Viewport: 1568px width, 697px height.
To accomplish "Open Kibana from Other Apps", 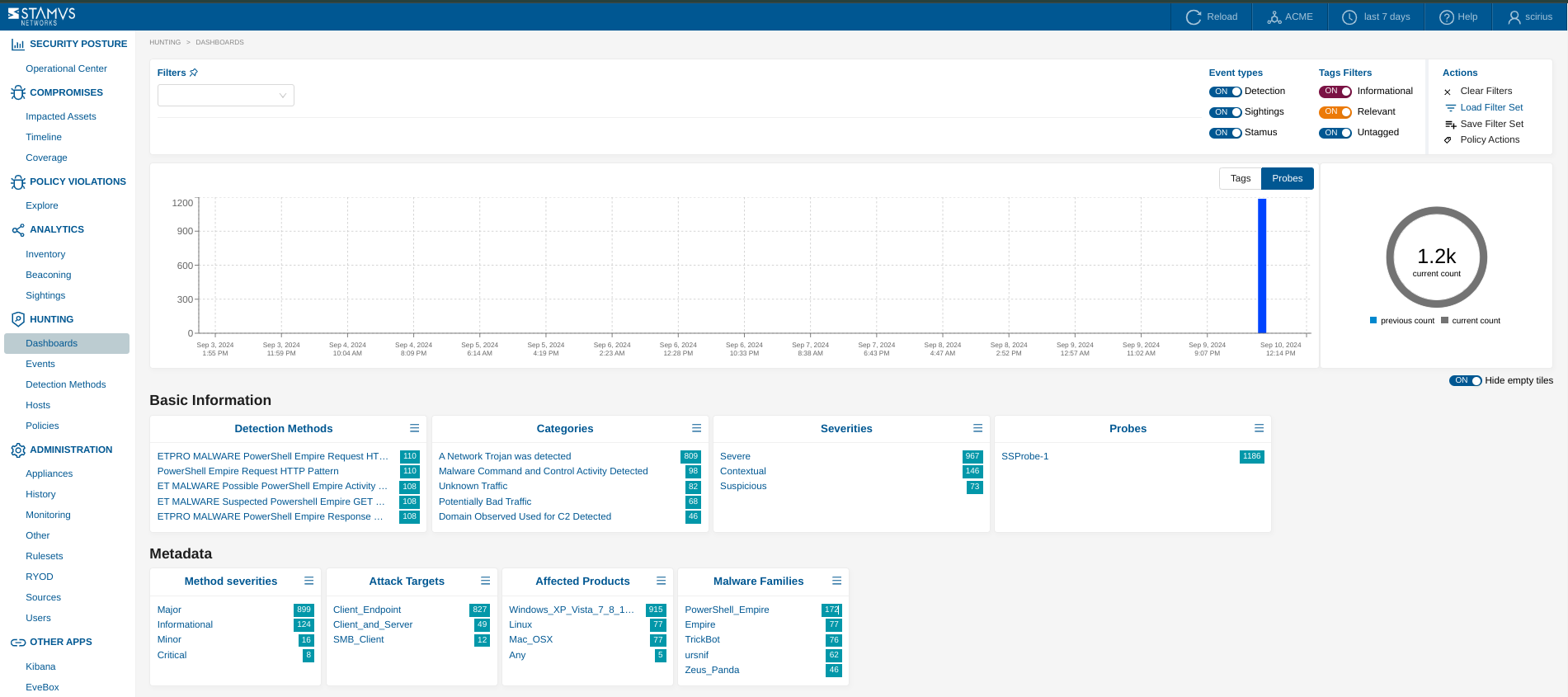I will pos(40,666).
